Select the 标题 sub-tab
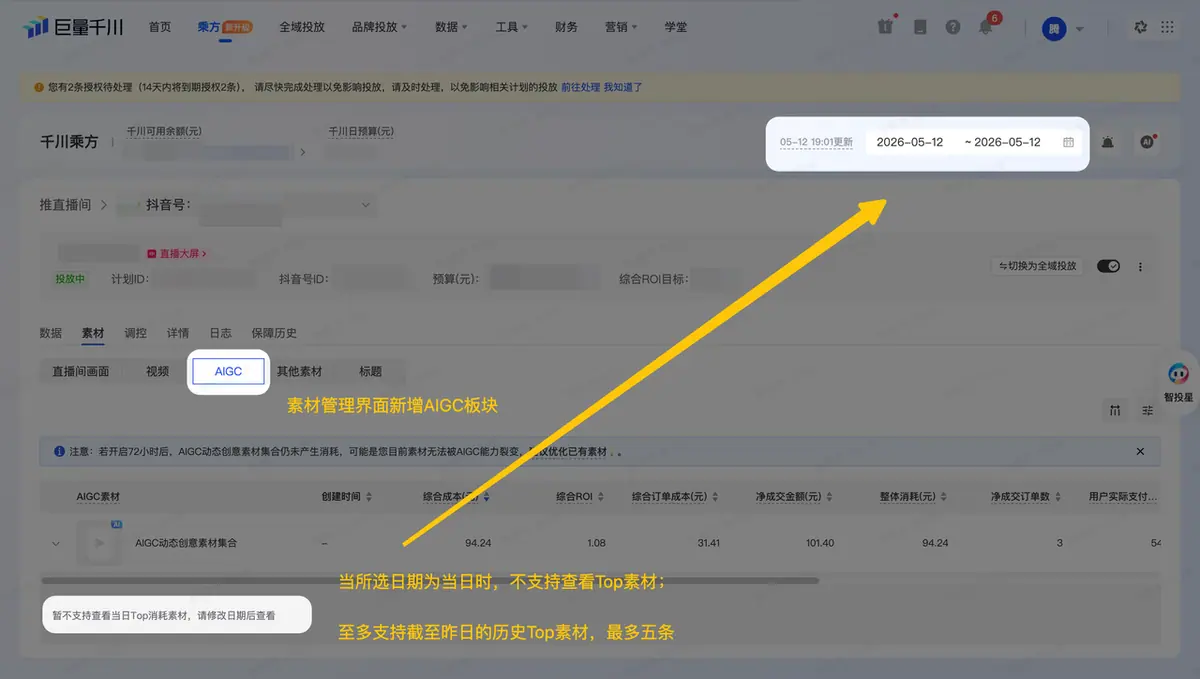 tap(370, 371)
